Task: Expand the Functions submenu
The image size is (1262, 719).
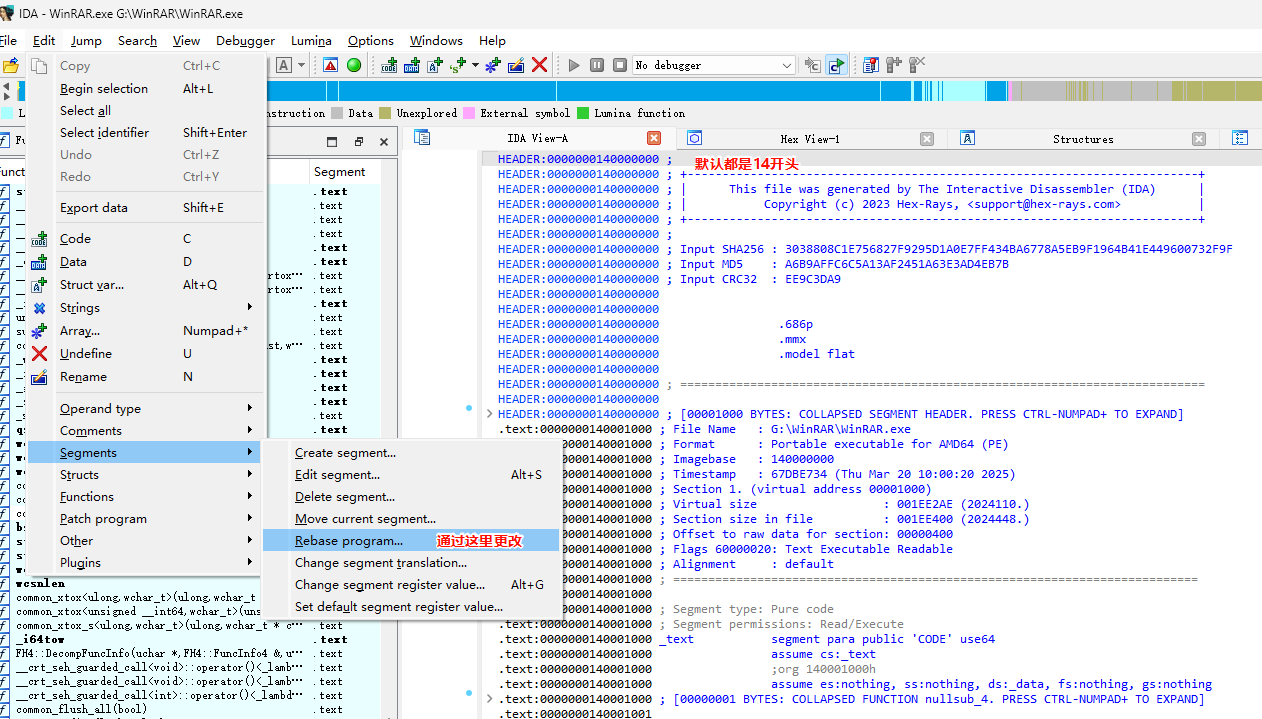Action: click(x=145, y=497)
